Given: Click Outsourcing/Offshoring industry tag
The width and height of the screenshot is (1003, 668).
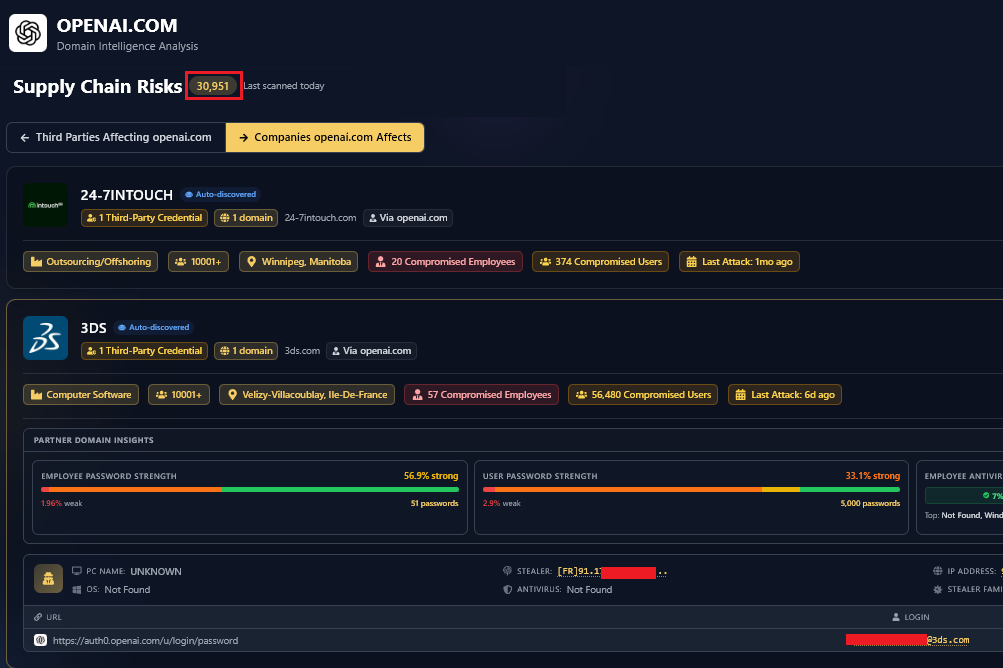Looking at the screenshot, I should (x=91, y=262).
